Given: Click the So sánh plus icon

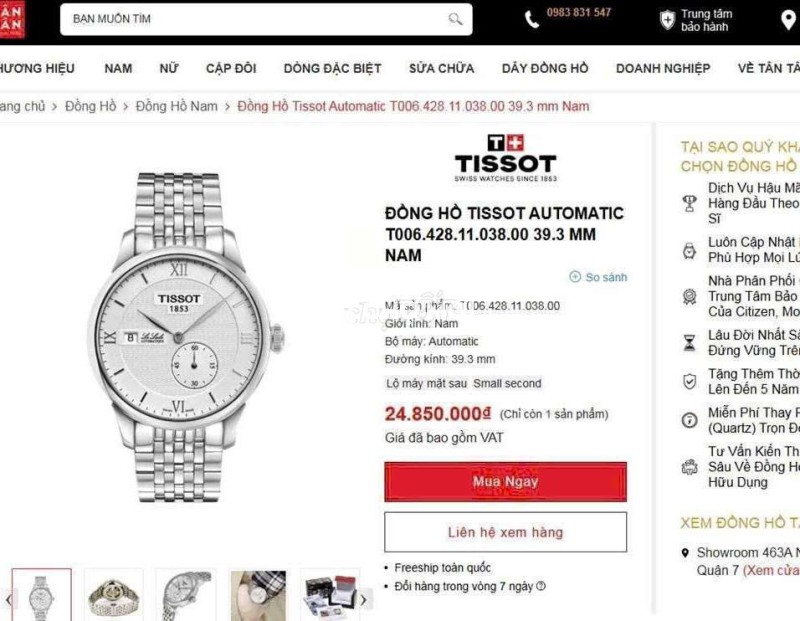Looking at the screenshot, I should pos(575,277).
